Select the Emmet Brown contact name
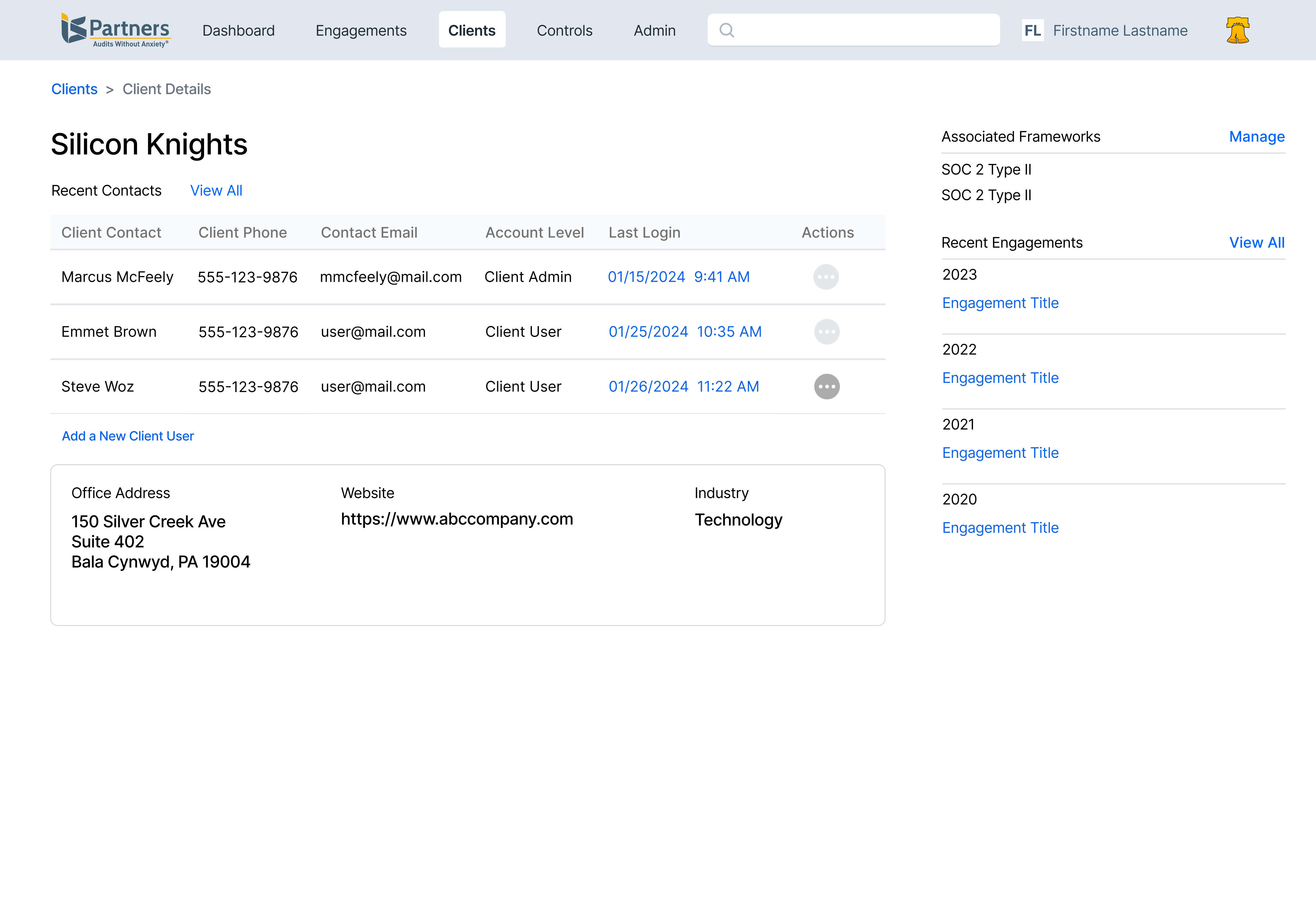 [109, 332]
